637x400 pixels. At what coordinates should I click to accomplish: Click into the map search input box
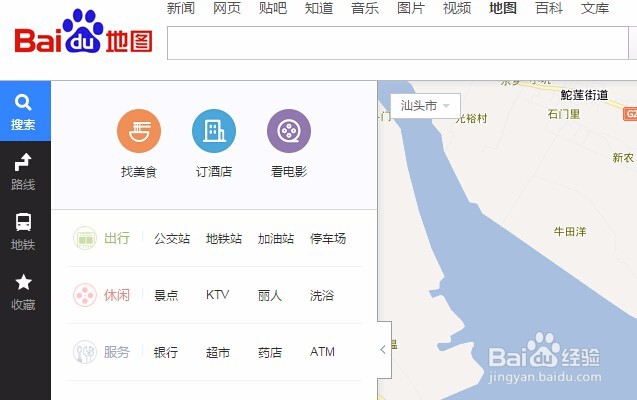tap(398, 43)
